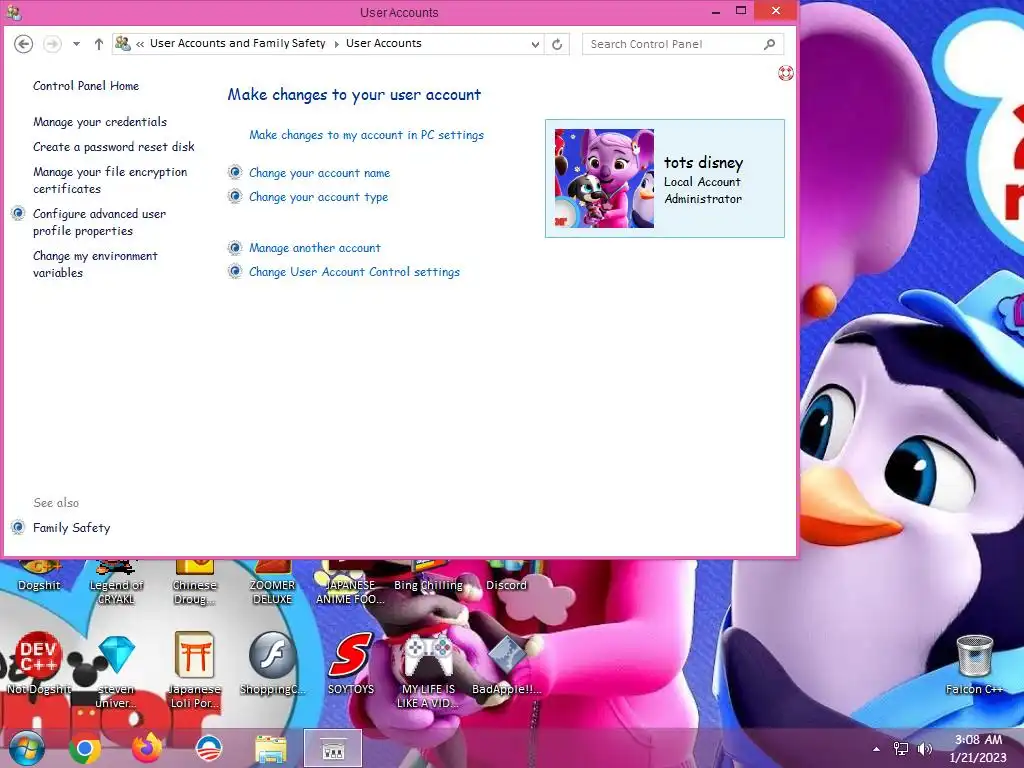The image size is (1024, 768).
Task: Click the tots disney account picture
Action: pos(604,178)
